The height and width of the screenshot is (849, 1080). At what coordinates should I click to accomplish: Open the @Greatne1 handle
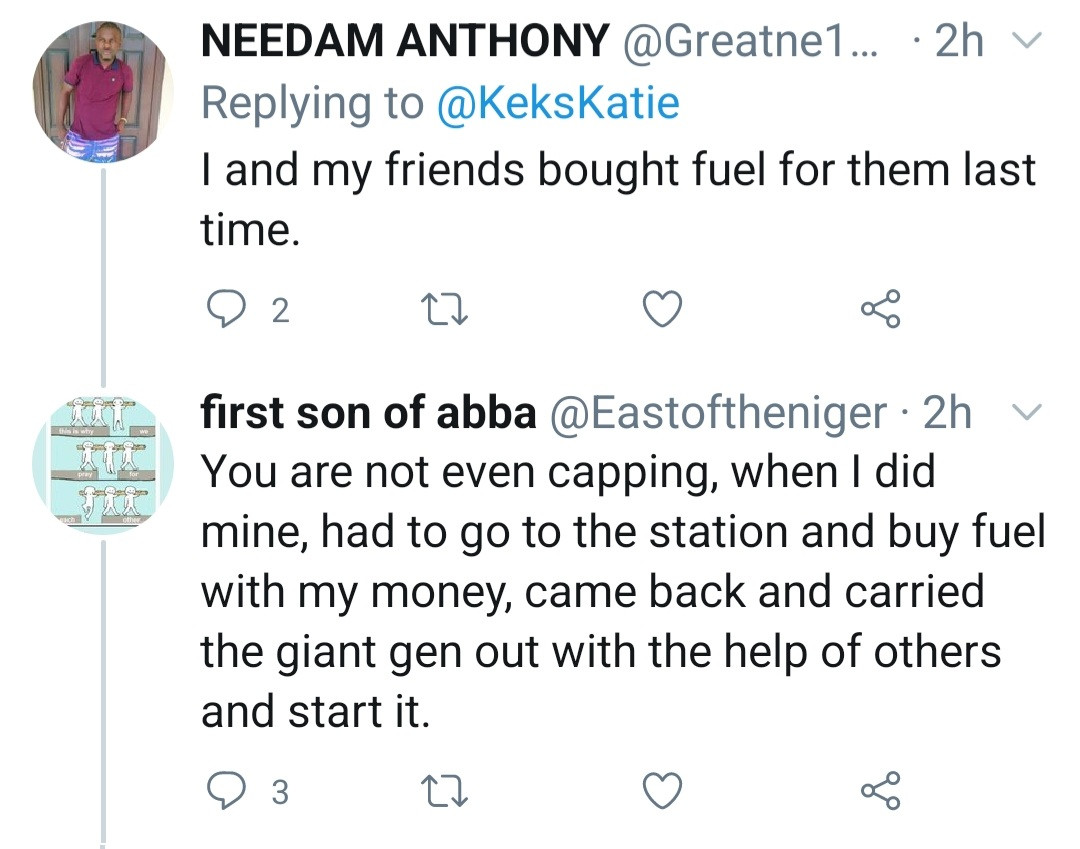click(750, 41)
